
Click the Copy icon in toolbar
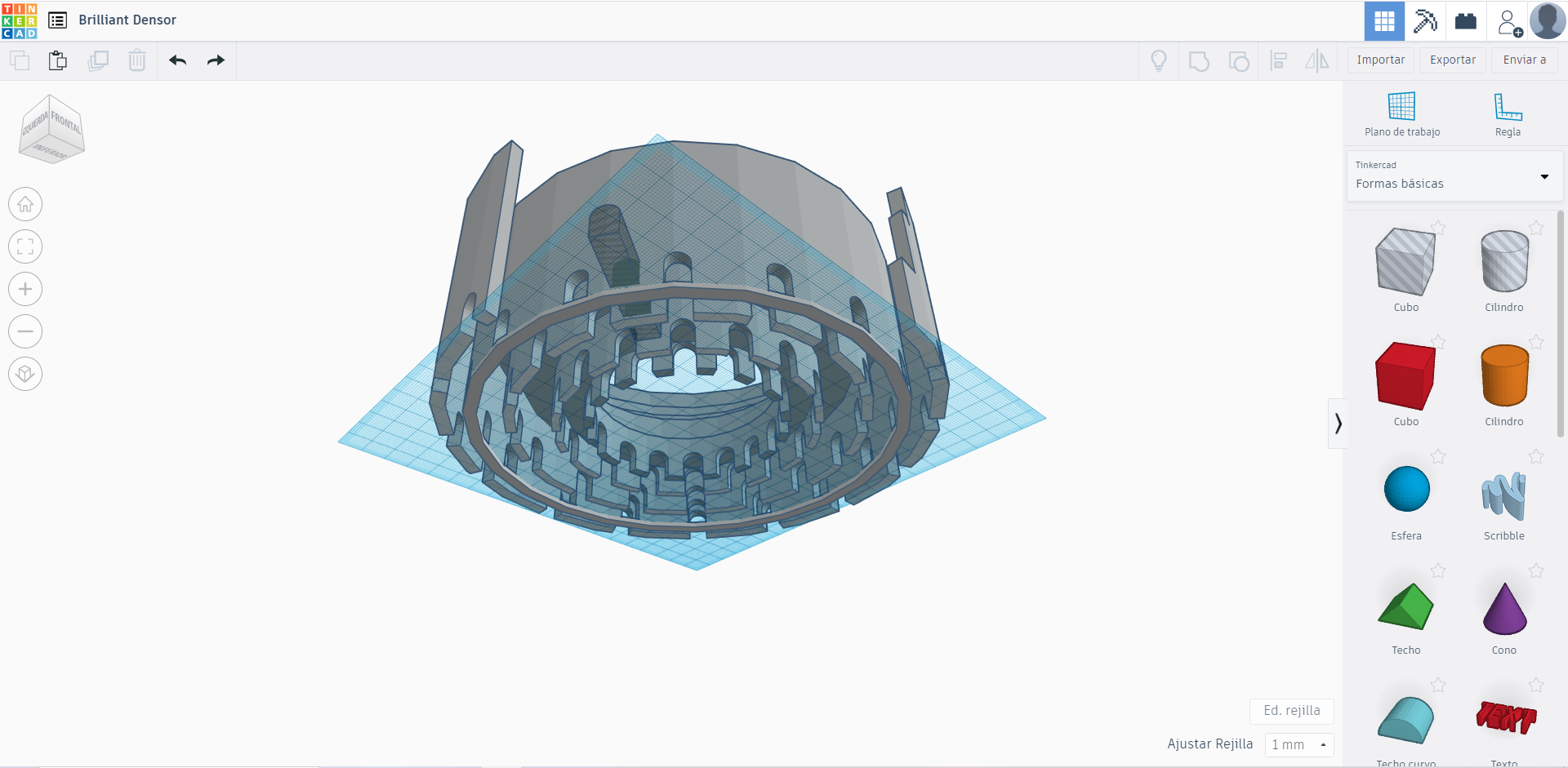pos(20,60)
